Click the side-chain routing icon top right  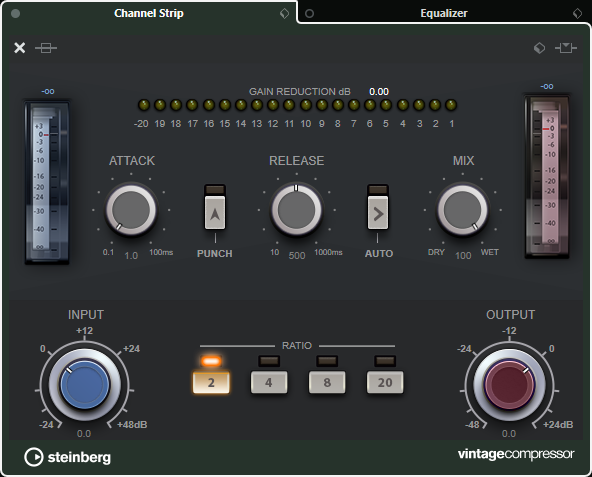[566, 48]
